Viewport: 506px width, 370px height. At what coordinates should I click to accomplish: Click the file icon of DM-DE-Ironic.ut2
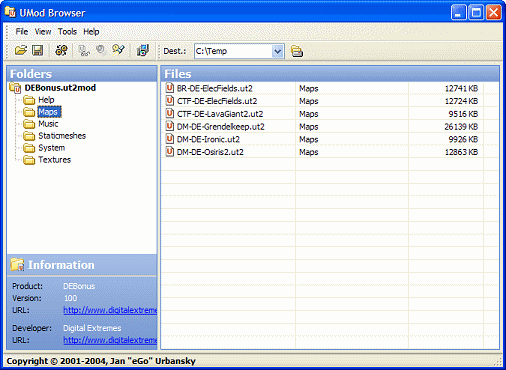click(170, 139)
